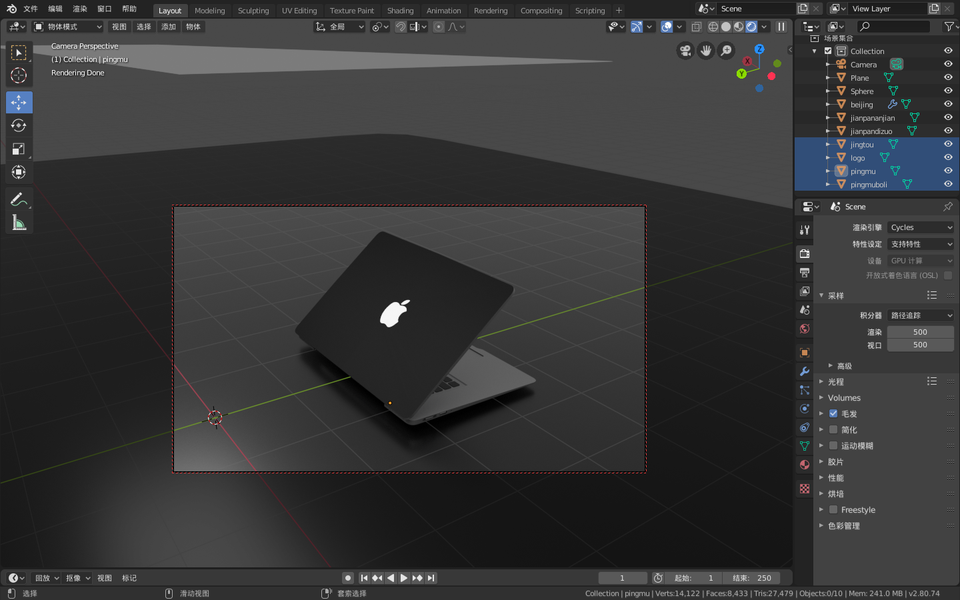
Task: Jump to the last frame
Action: tap(431, 578)
